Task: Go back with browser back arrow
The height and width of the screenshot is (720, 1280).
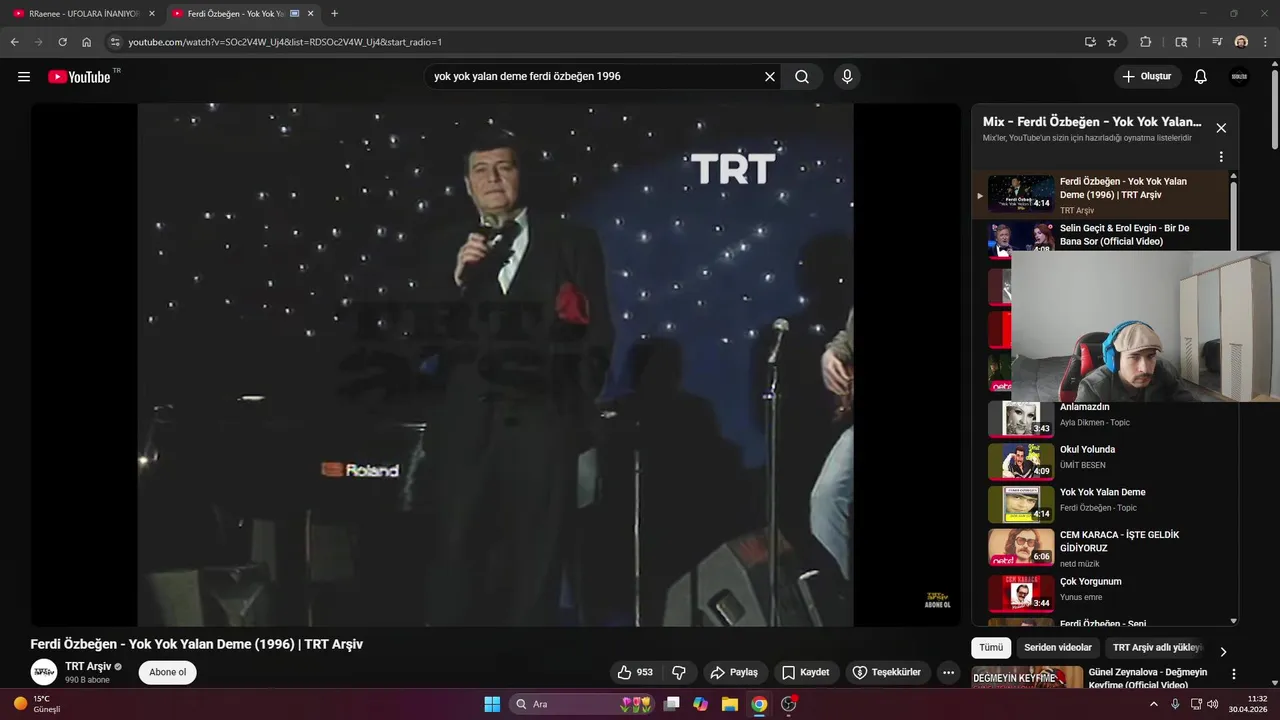Action: point(15,42)
